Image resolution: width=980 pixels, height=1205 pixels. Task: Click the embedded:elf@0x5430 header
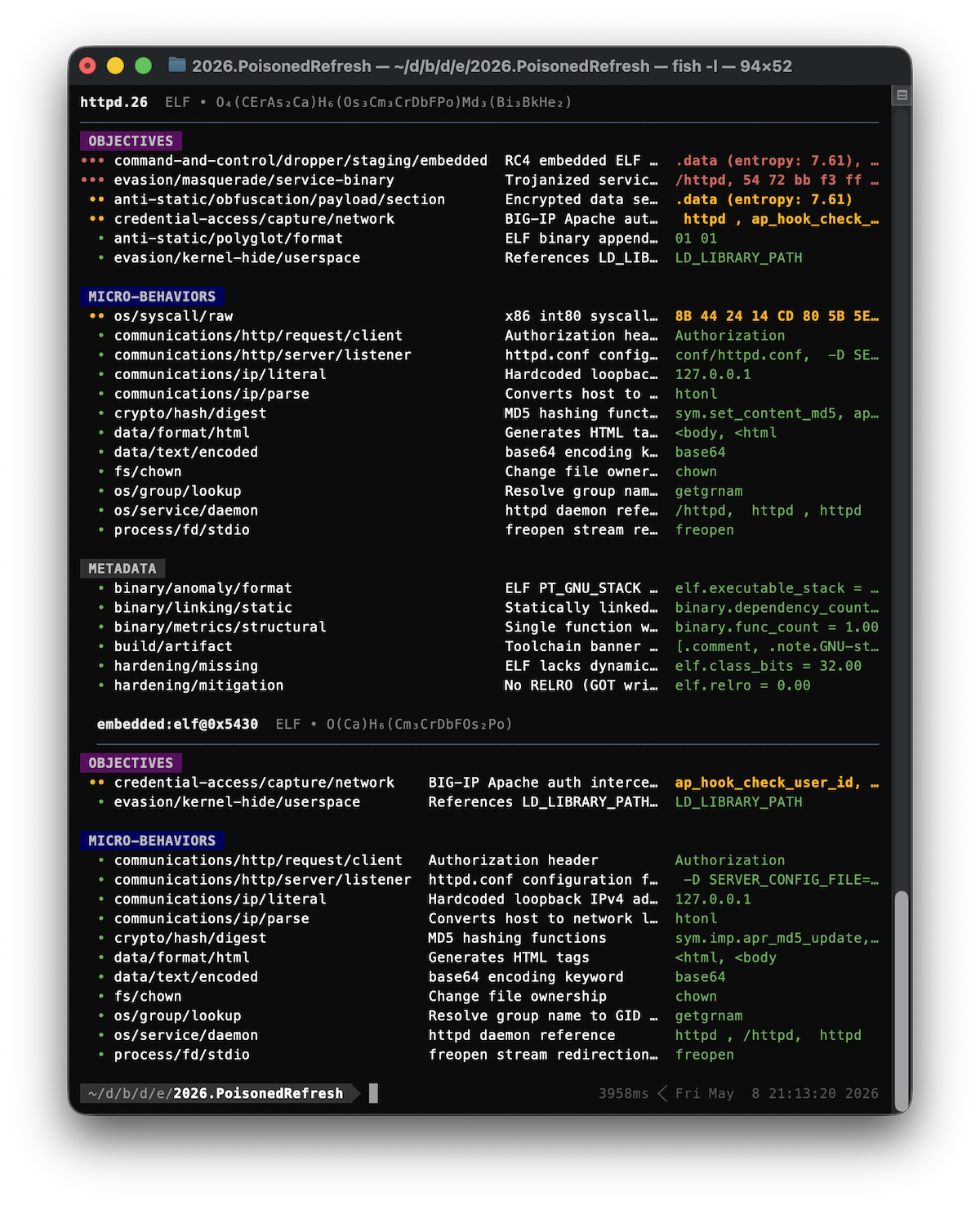177,724
